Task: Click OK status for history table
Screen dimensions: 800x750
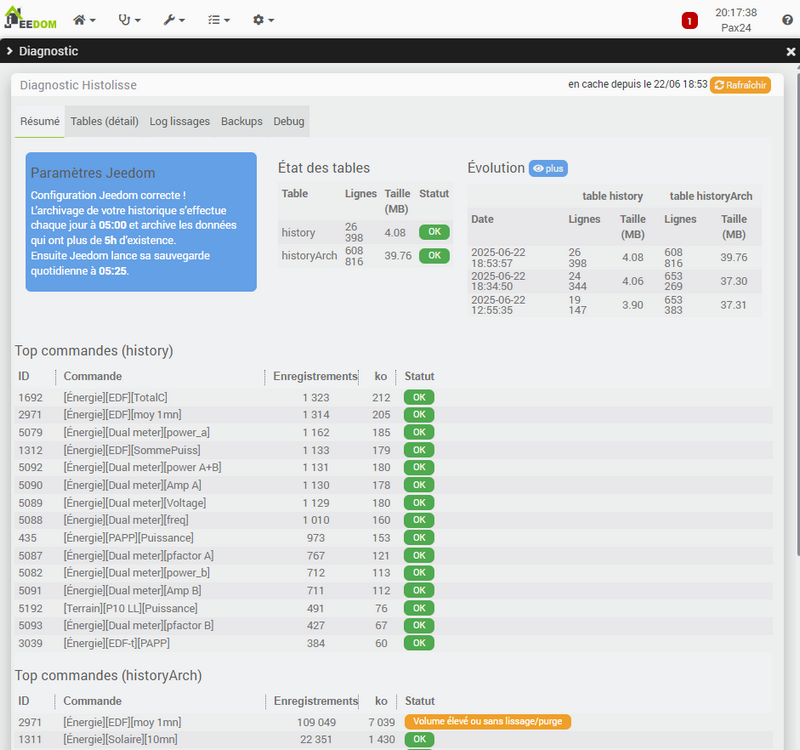Action: (x=434, y=232)
